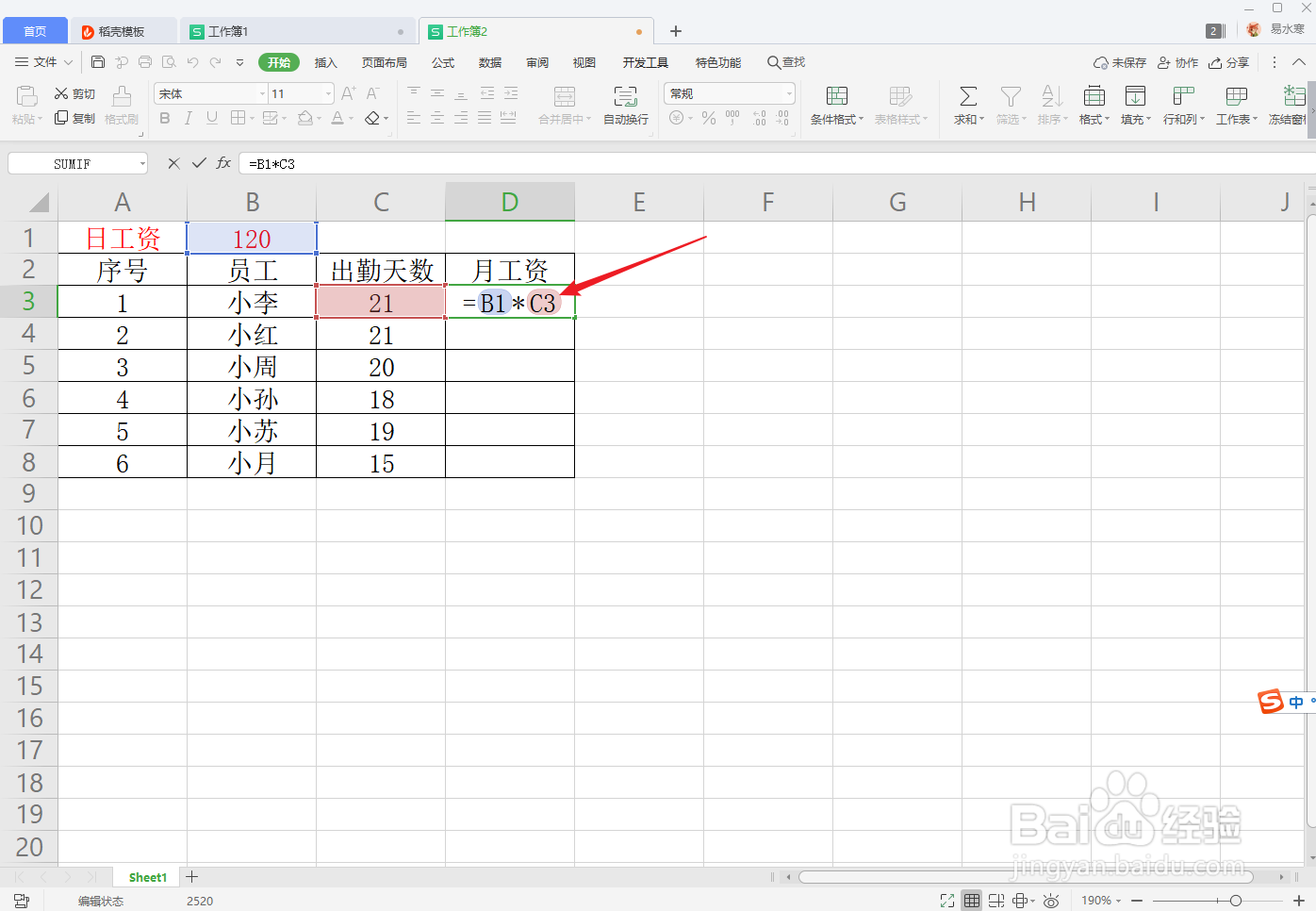1316x911 pixels.
Task: Toggle underline formatting
Action: click(212, 118)
